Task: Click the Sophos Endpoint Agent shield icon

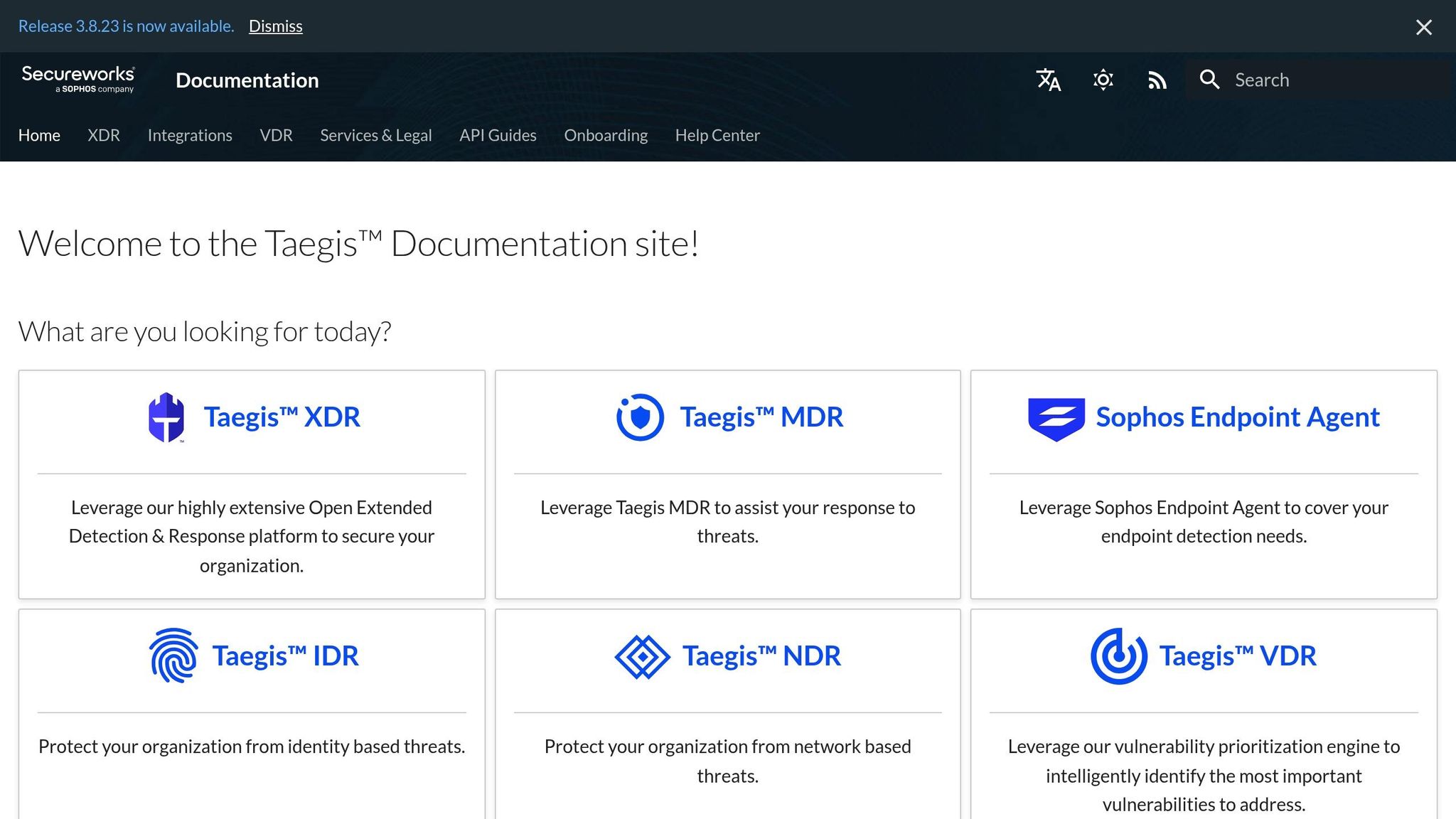Action: click(x=1056, y=419)
